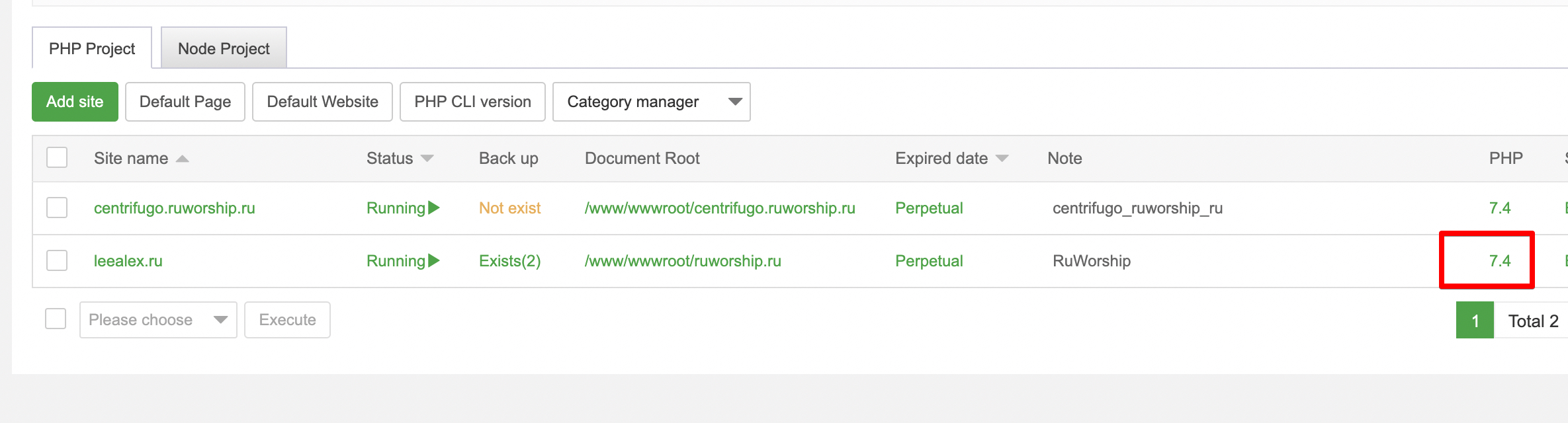
Task: Check the leealex.ru row checkbox
Action: 57,260
